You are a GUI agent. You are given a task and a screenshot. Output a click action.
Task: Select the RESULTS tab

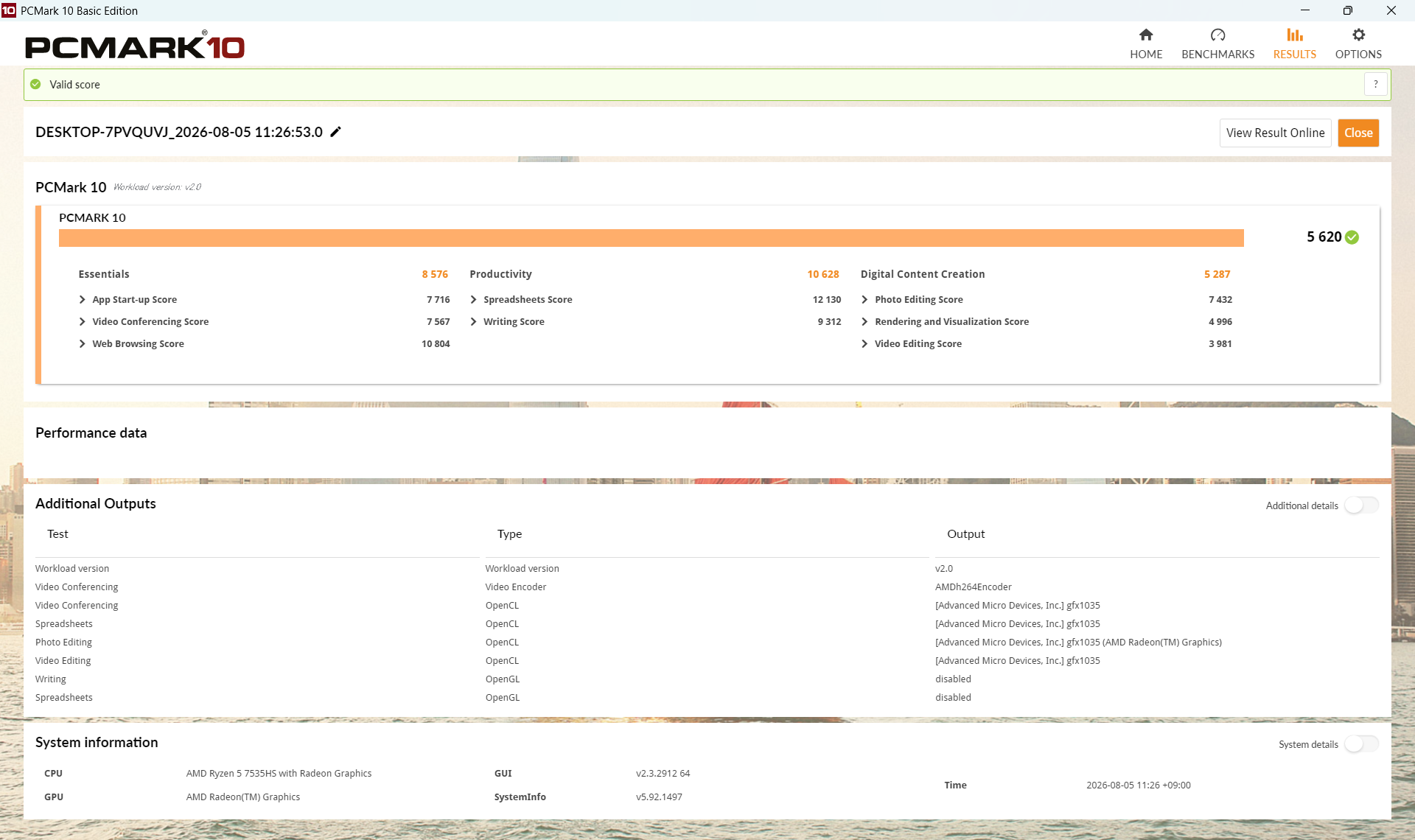pyautogui.click(x=1295, y=44)
